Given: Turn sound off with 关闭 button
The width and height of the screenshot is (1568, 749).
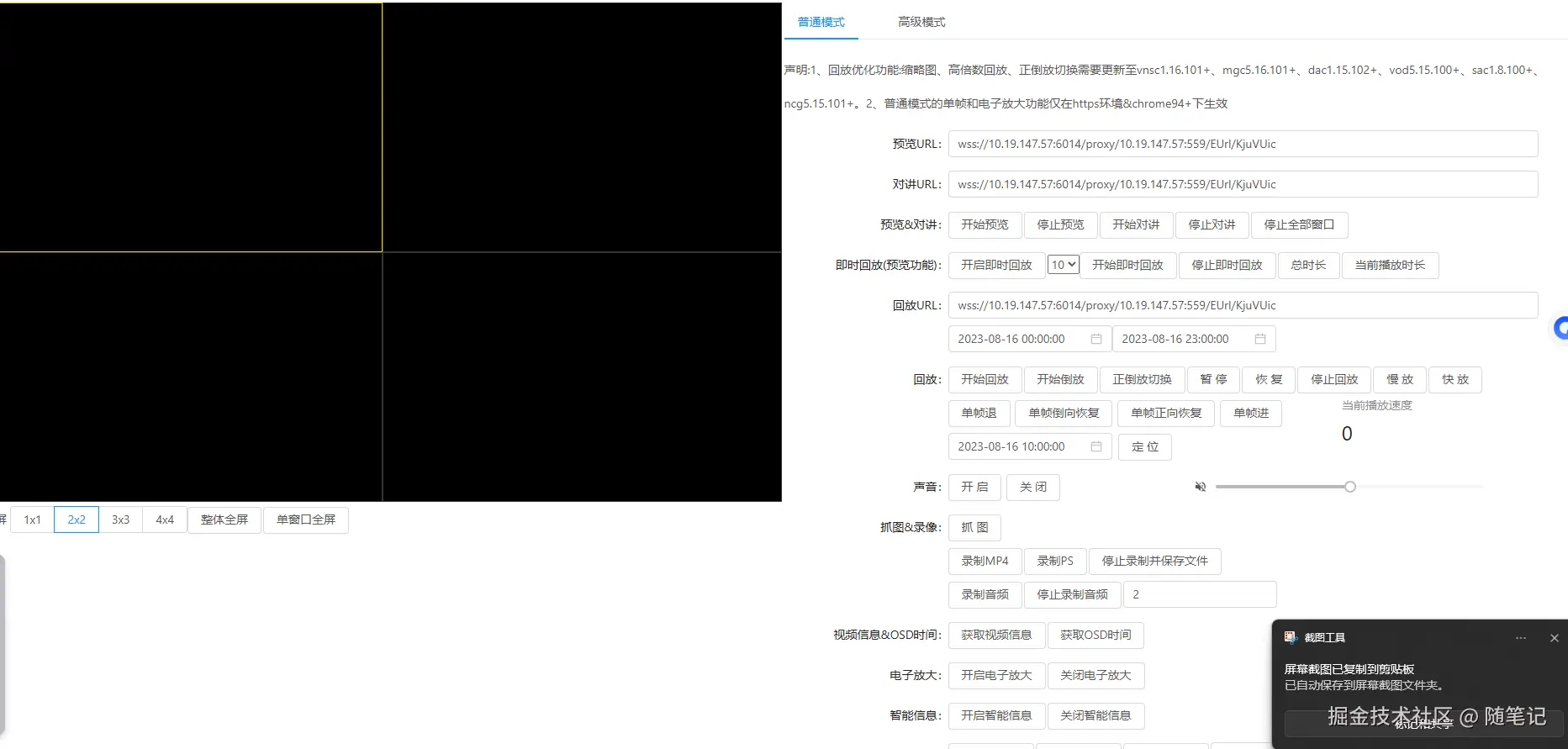Looking at the screenshot, I should coord(1033,487).
